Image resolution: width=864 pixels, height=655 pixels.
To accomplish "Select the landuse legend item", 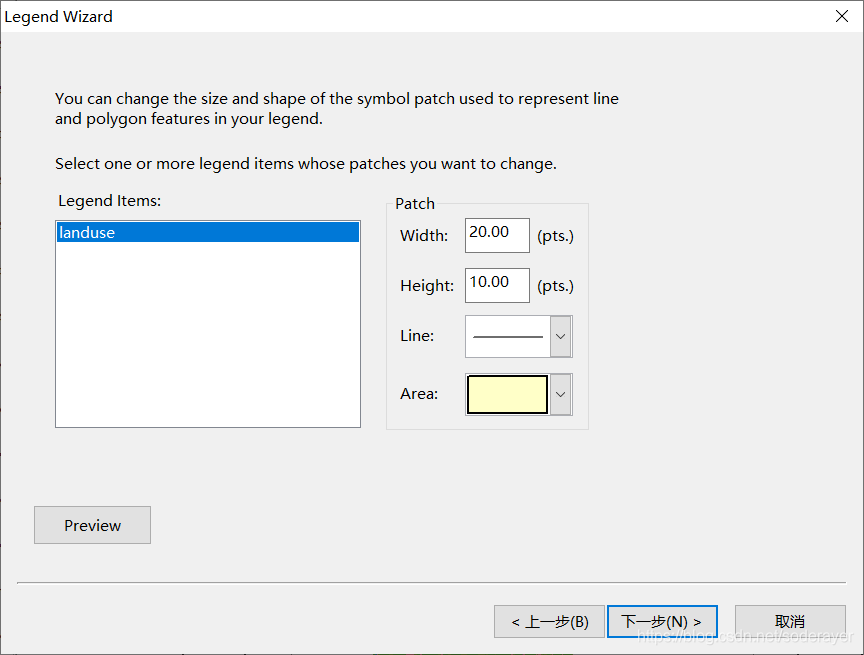I will pos(208,232).
